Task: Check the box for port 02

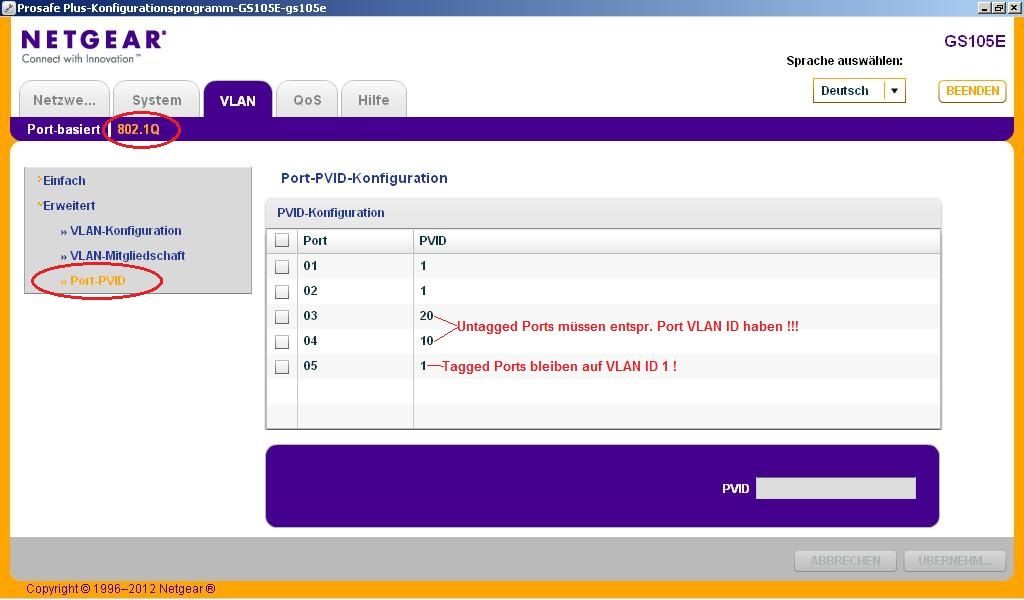Action: coord(282,291)
